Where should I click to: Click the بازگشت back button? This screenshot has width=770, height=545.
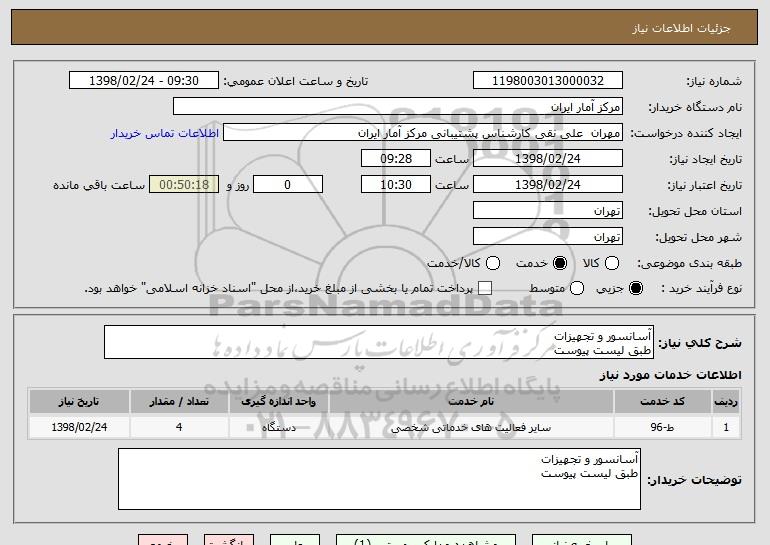point(229,540)
